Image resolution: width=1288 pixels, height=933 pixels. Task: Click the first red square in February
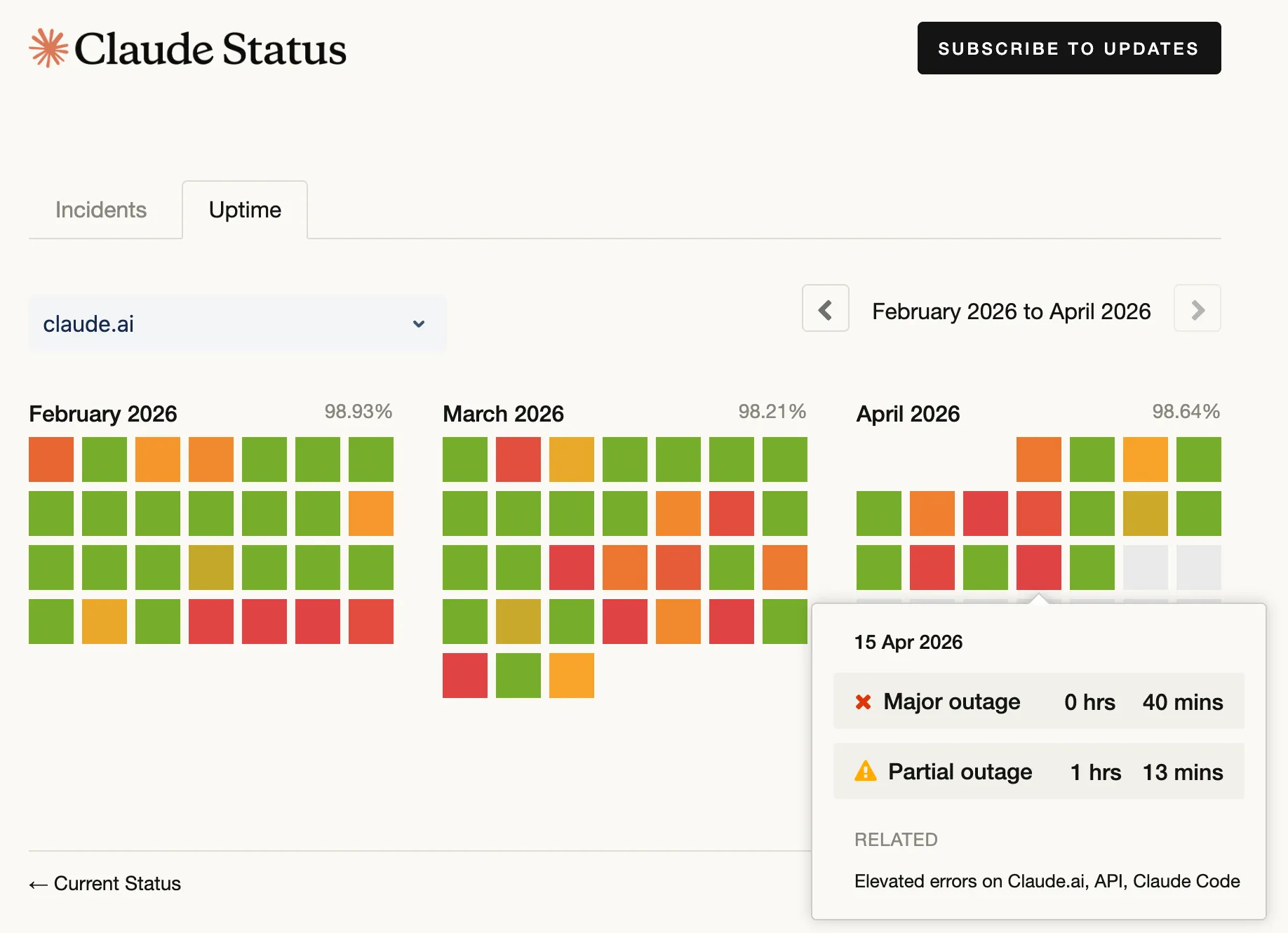tap(210, 622)
